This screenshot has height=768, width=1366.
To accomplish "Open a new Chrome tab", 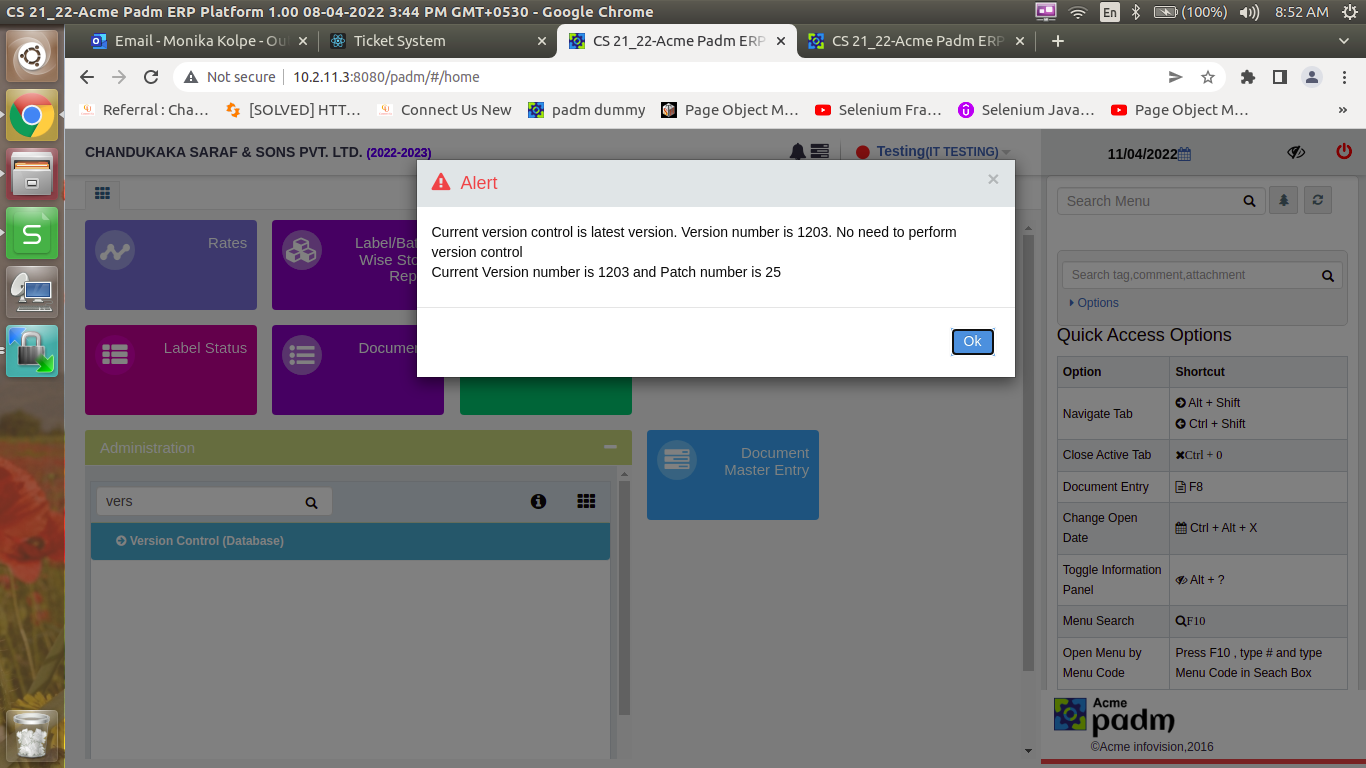I will 1058,41.
